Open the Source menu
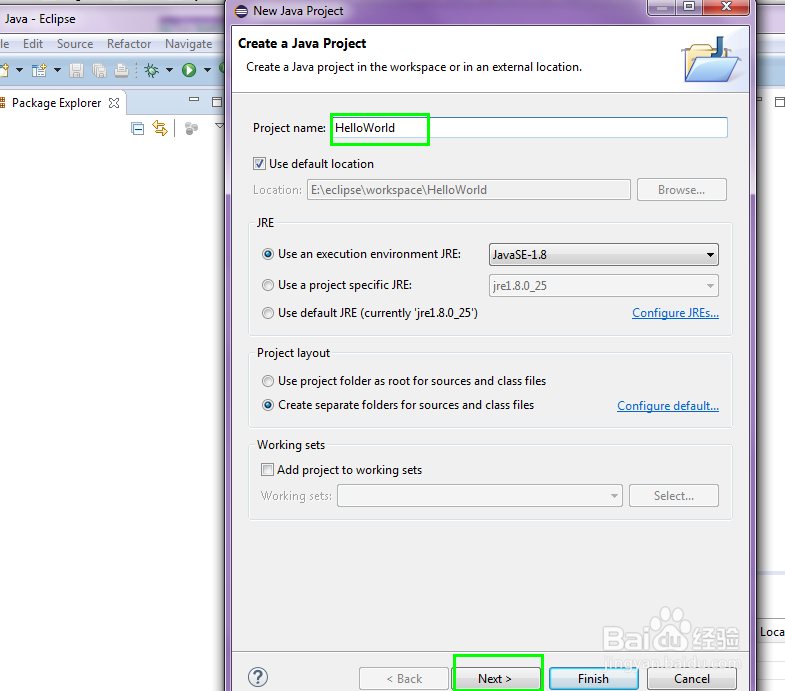This screenshot has height=691, width=785. [75, 44]
